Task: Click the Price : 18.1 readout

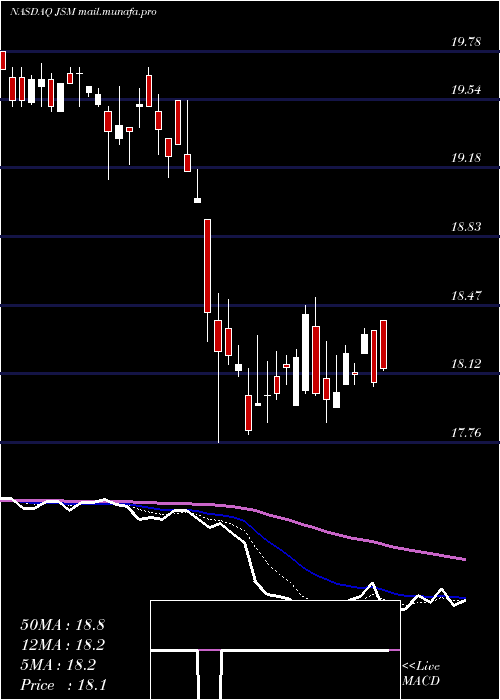Action: [63, 685]
